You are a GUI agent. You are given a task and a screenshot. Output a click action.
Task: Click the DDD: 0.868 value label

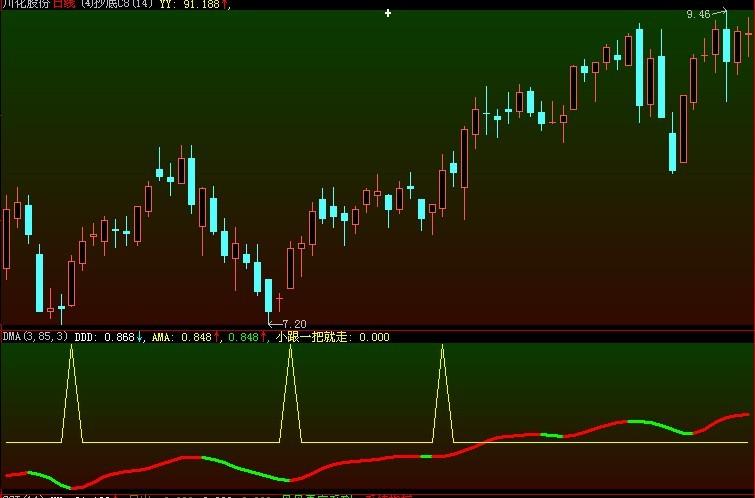pos(104,337)
